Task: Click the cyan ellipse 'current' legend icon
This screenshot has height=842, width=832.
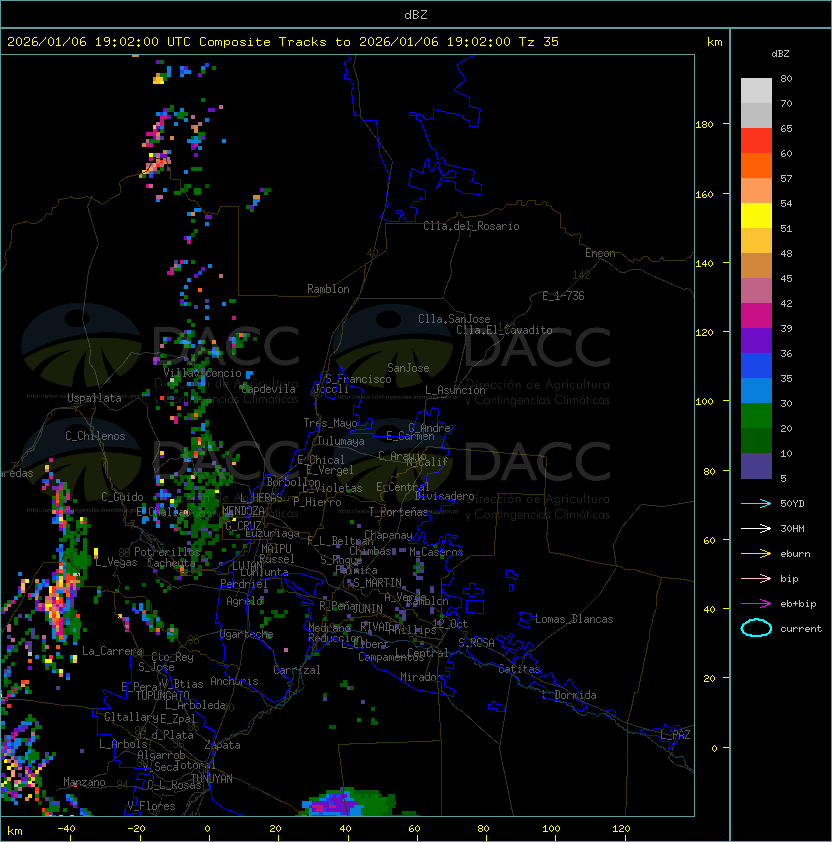Action: point(756,628)
